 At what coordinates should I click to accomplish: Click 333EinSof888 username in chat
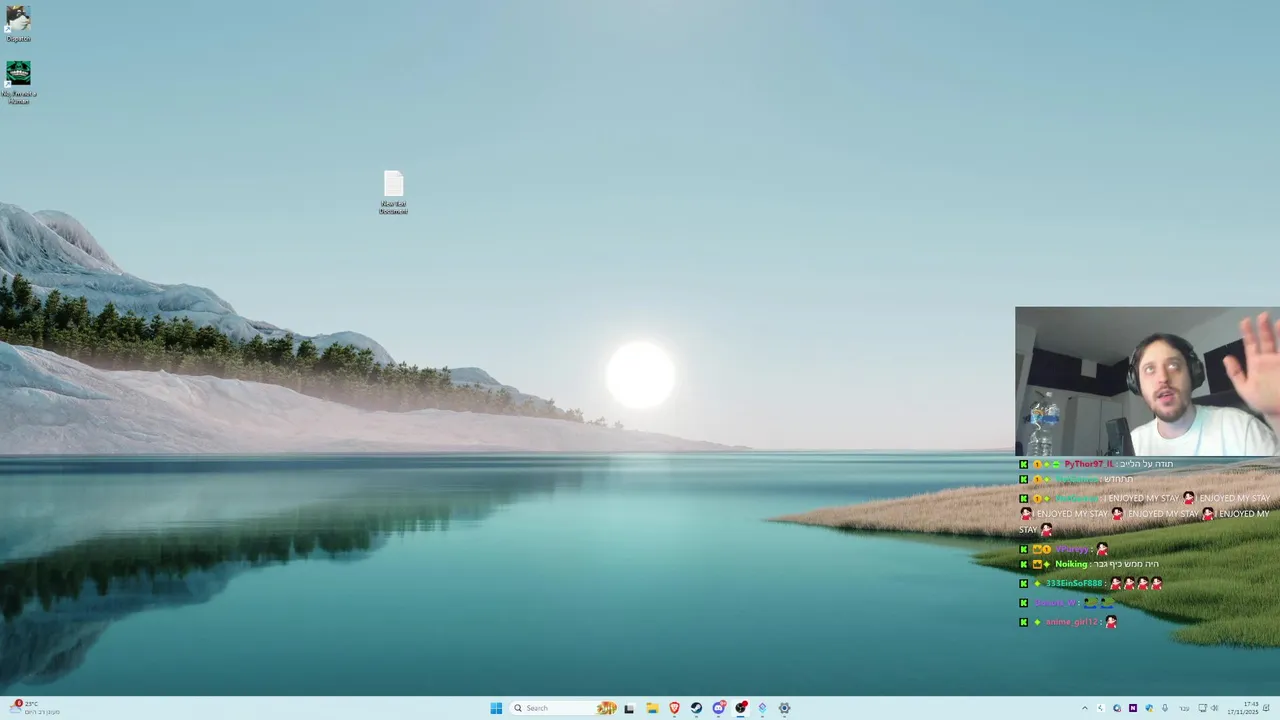pos(1074,583)
